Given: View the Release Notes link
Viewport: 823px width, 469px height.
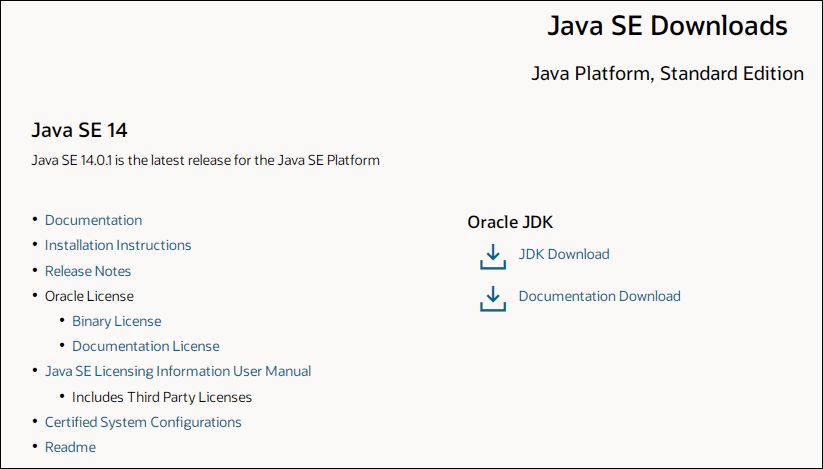Looking at the screenshot, I should point(88,271).
